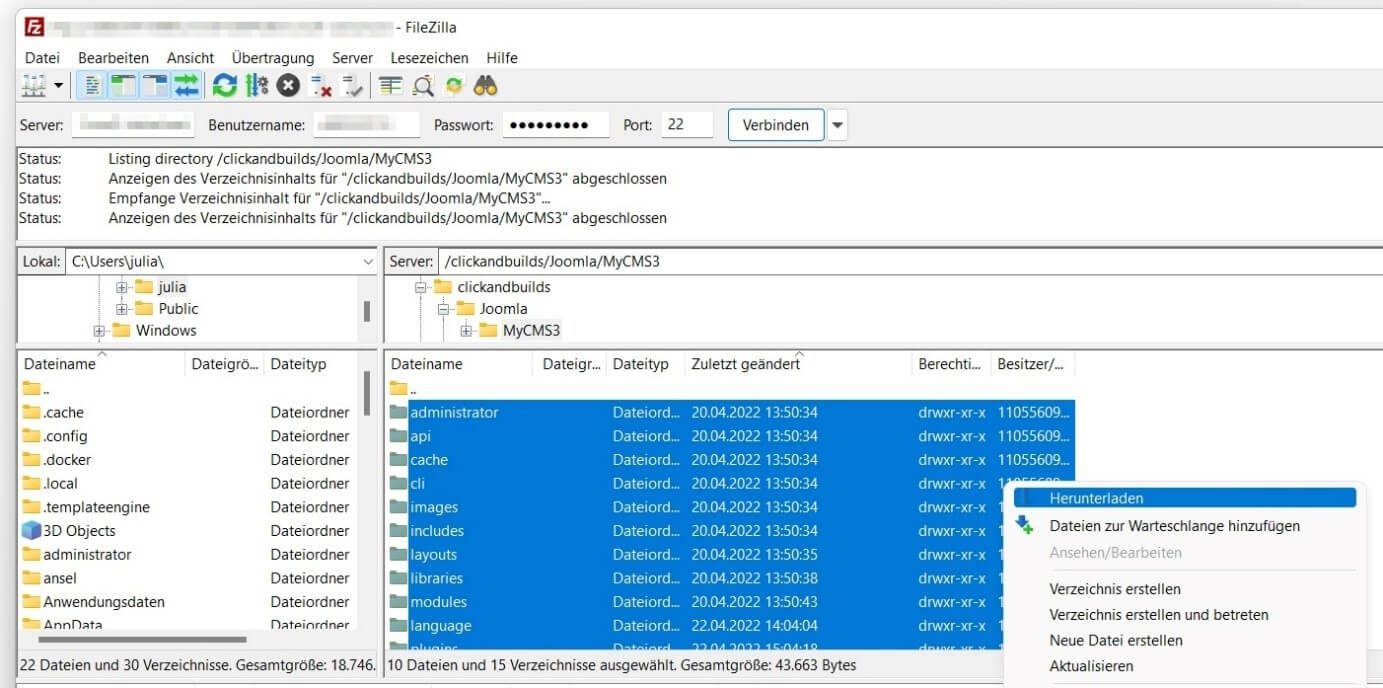The width and height of the screenshot is (1383, 688).
Task: Toggle local directory tree display
Action: coord(123,86)
